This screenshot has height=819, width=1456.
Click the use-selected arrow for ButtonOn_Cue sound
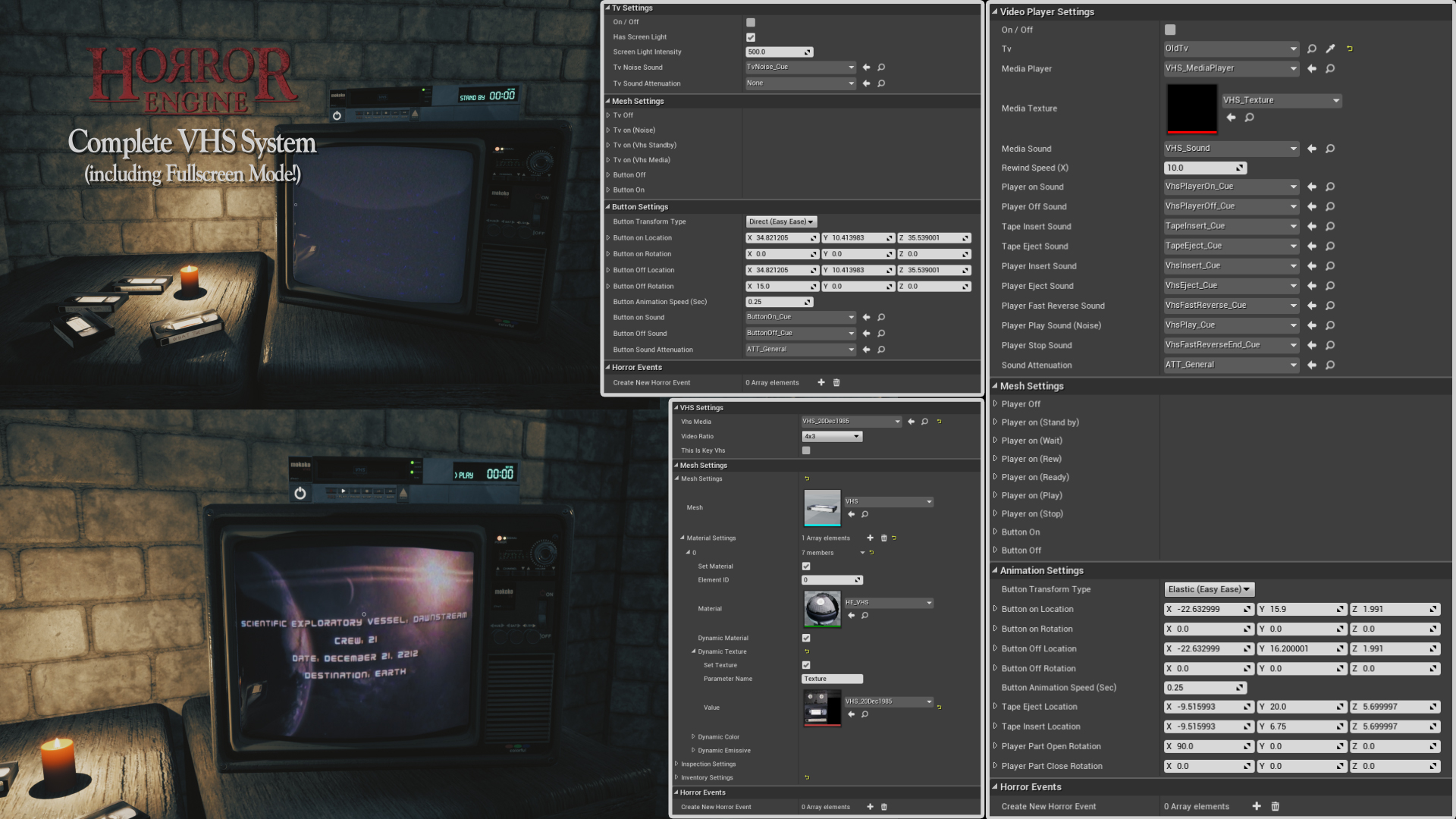tap(866, 318)
